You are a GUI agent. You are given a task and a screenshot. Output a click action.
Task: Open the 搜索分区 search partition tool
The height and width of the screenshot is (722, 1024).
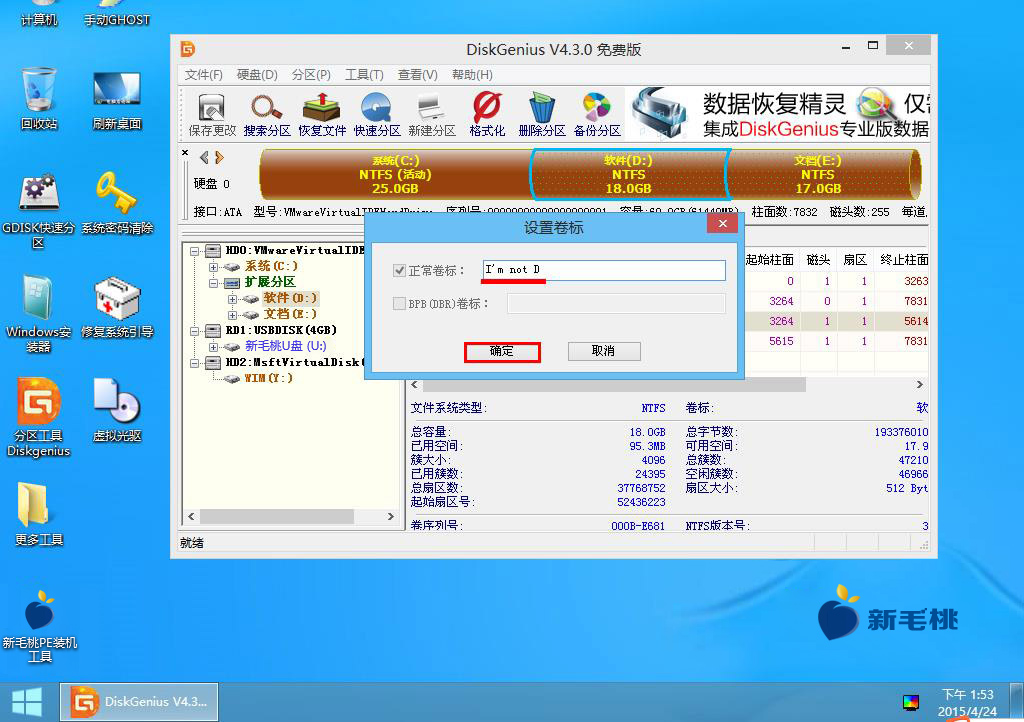(266, 114)
